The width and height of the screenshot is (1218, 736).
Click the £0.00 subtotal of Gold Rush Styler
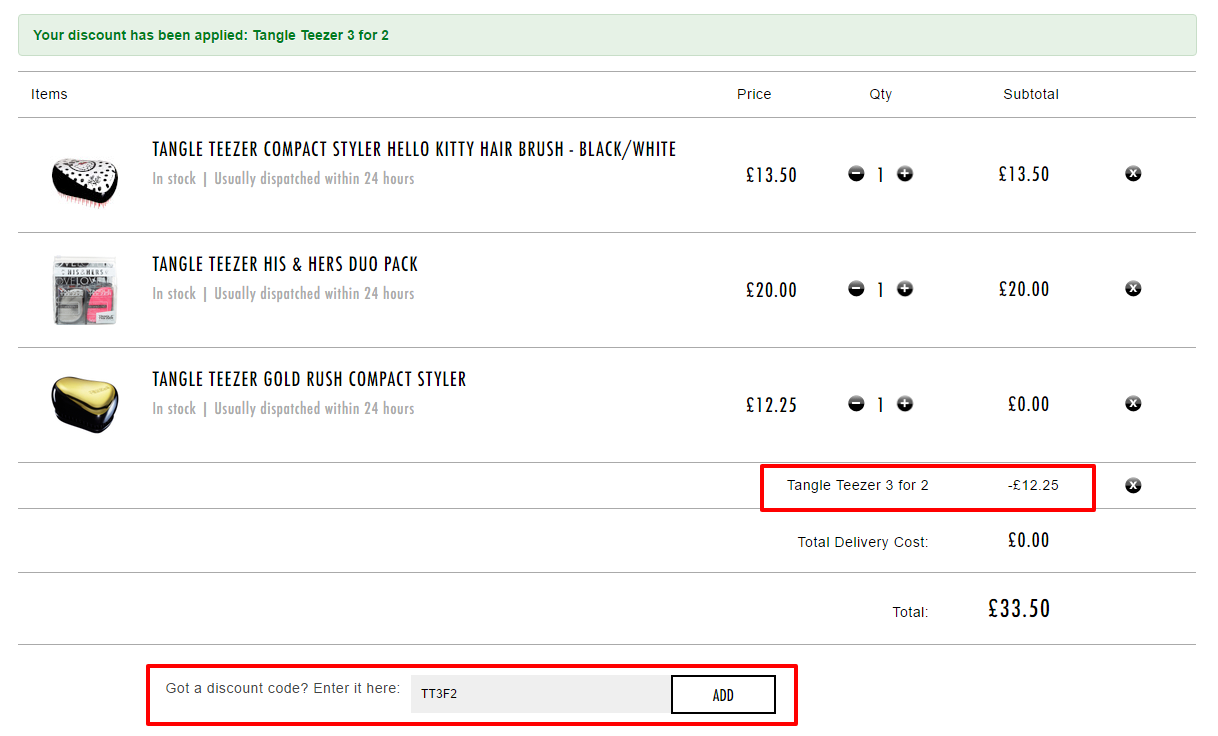[x=1028, y=404]
